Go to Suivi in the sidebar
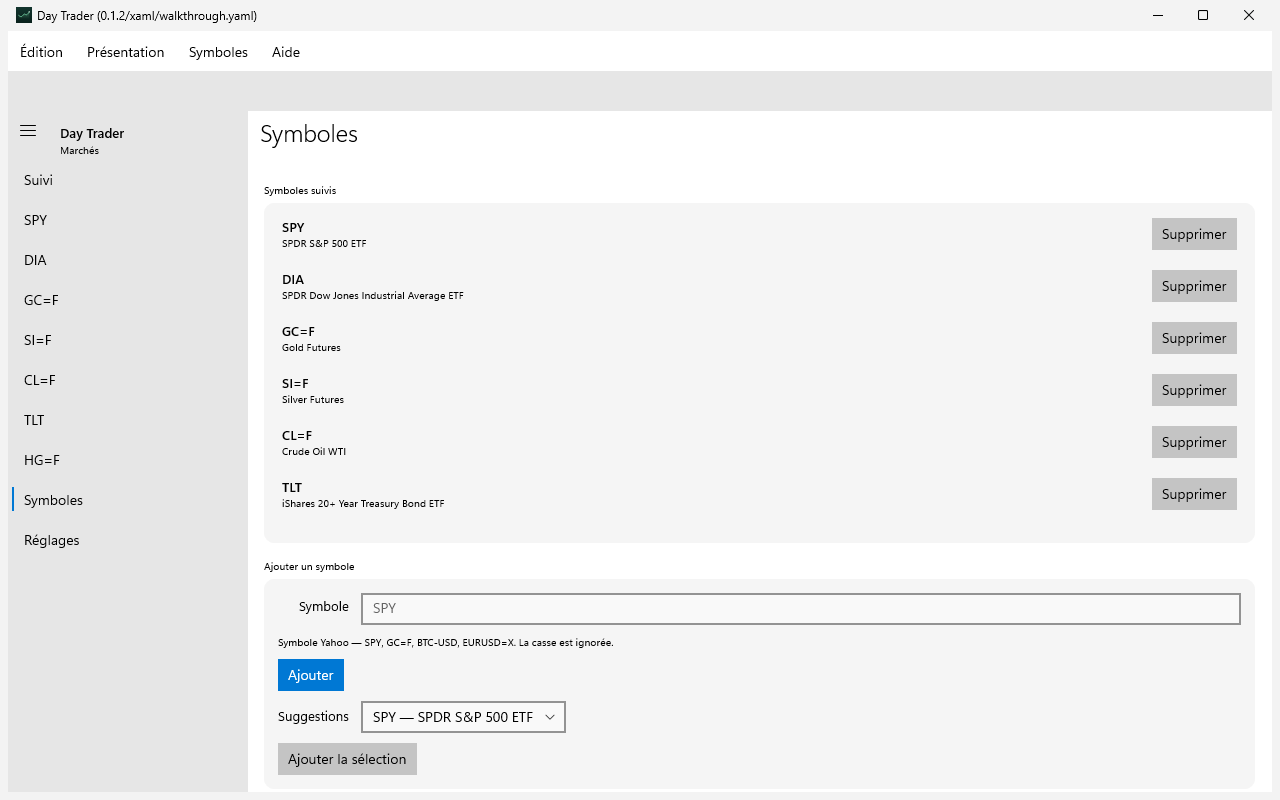 [128, 180]
